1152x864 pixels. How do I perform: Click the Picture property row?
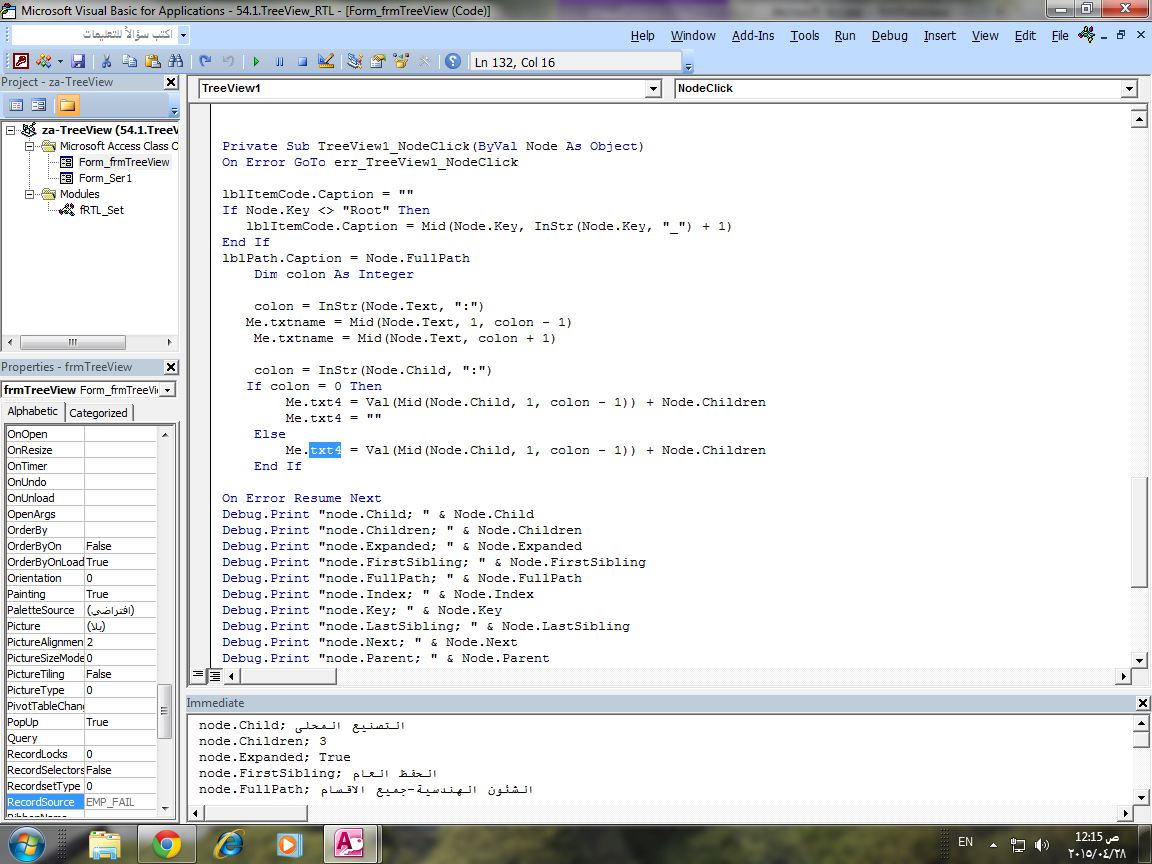[x=81, y=626]
